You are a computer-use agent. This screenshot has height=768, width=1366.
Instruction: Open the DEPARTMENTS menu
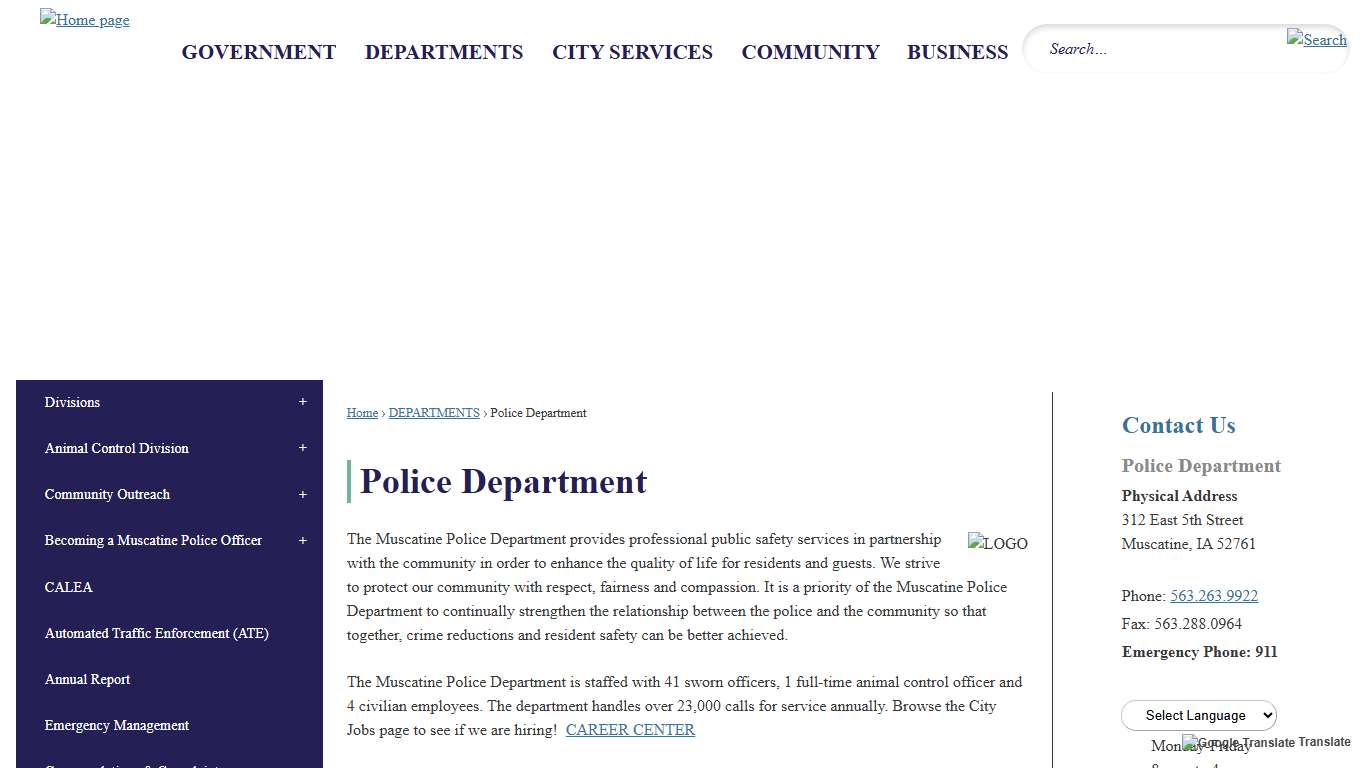click(444, 52)
